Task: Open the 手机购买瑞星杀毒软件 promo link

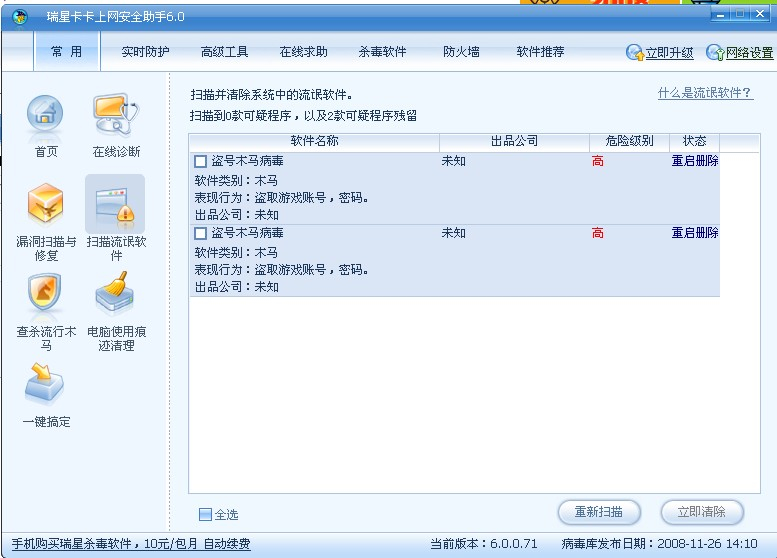Action: point(131,544)
